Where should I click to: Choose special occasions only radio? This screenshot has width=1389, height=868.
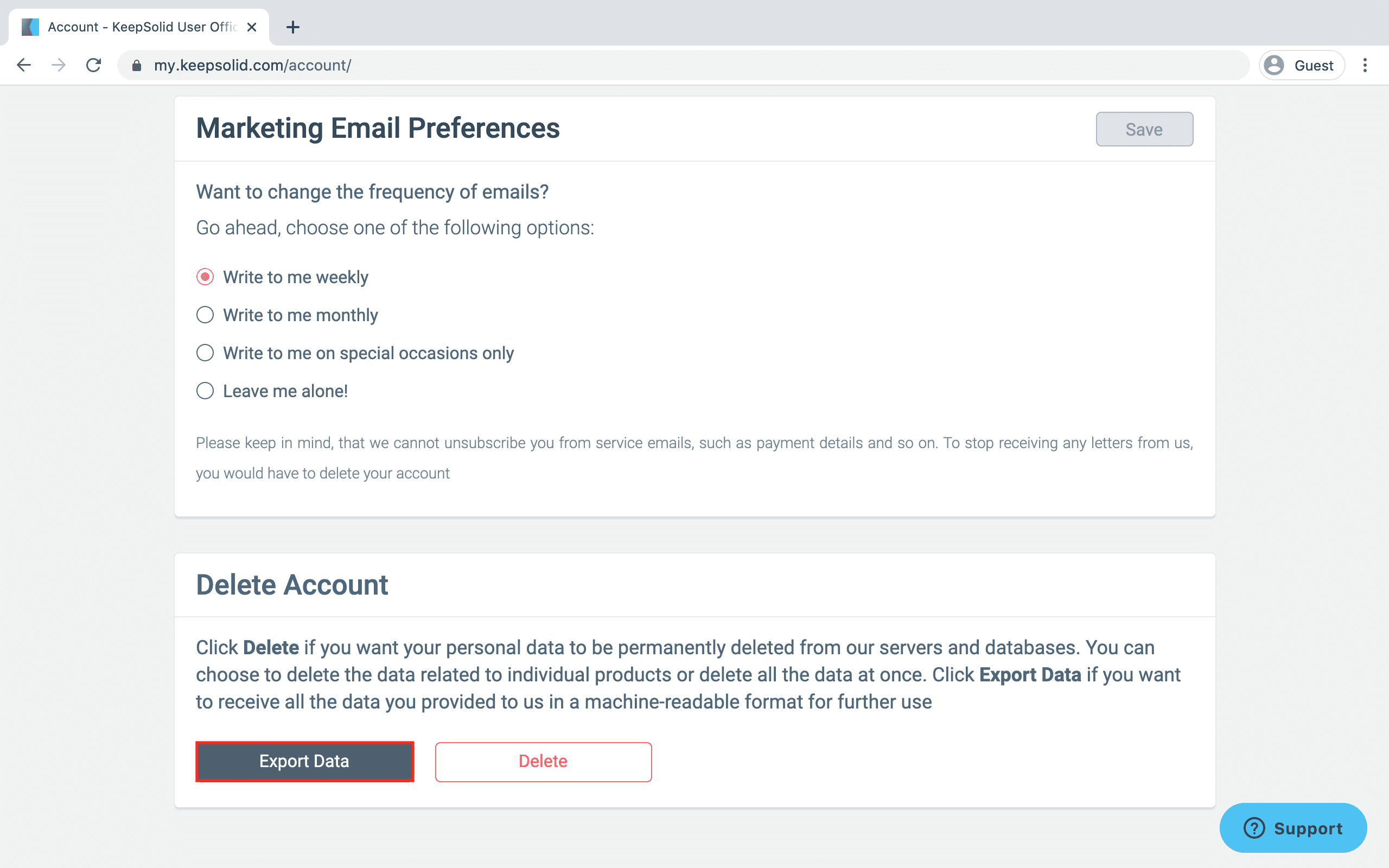click(205, 353)
